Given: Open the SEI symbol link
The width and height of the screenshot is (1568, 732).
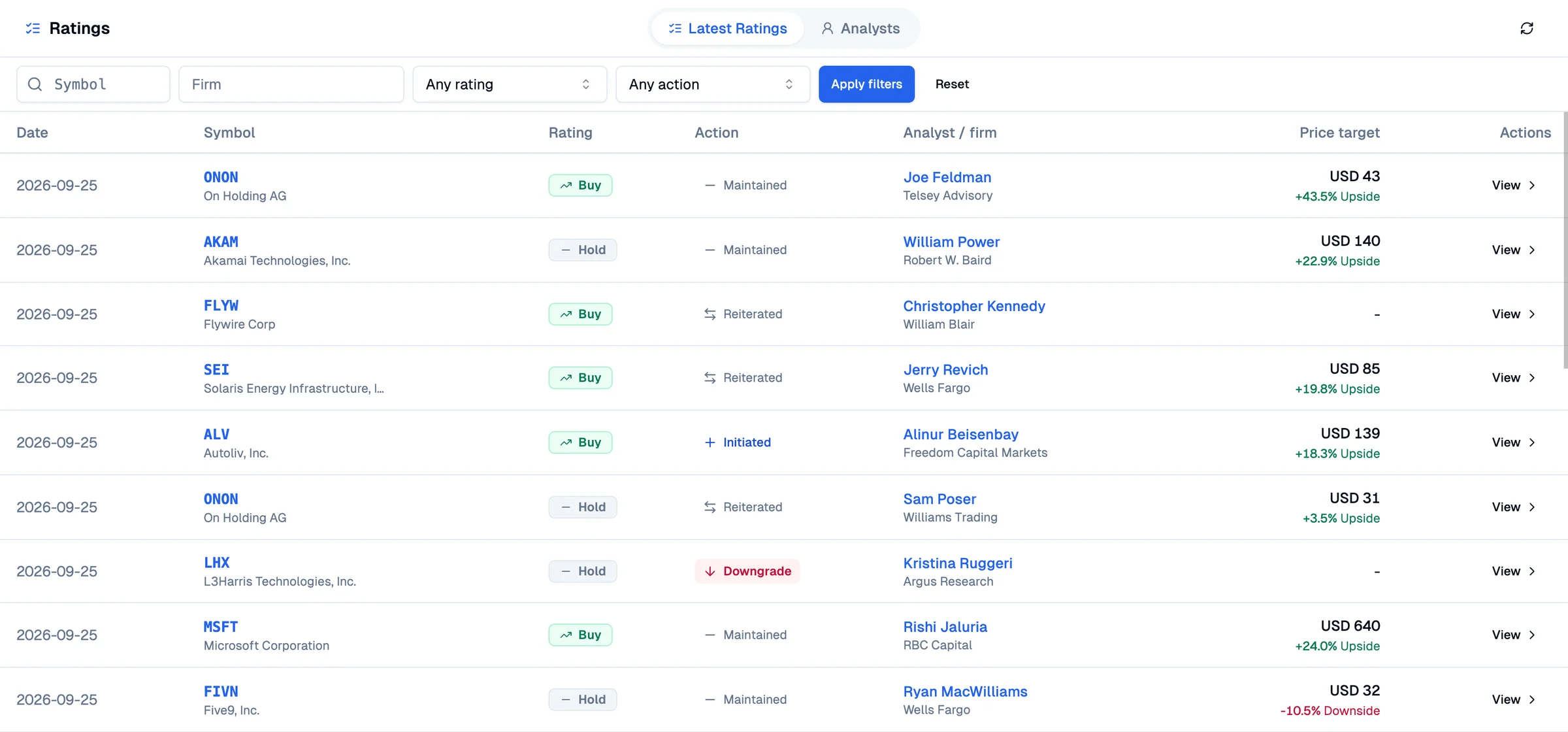Looking at the screenshot, I should pos(216,370).
